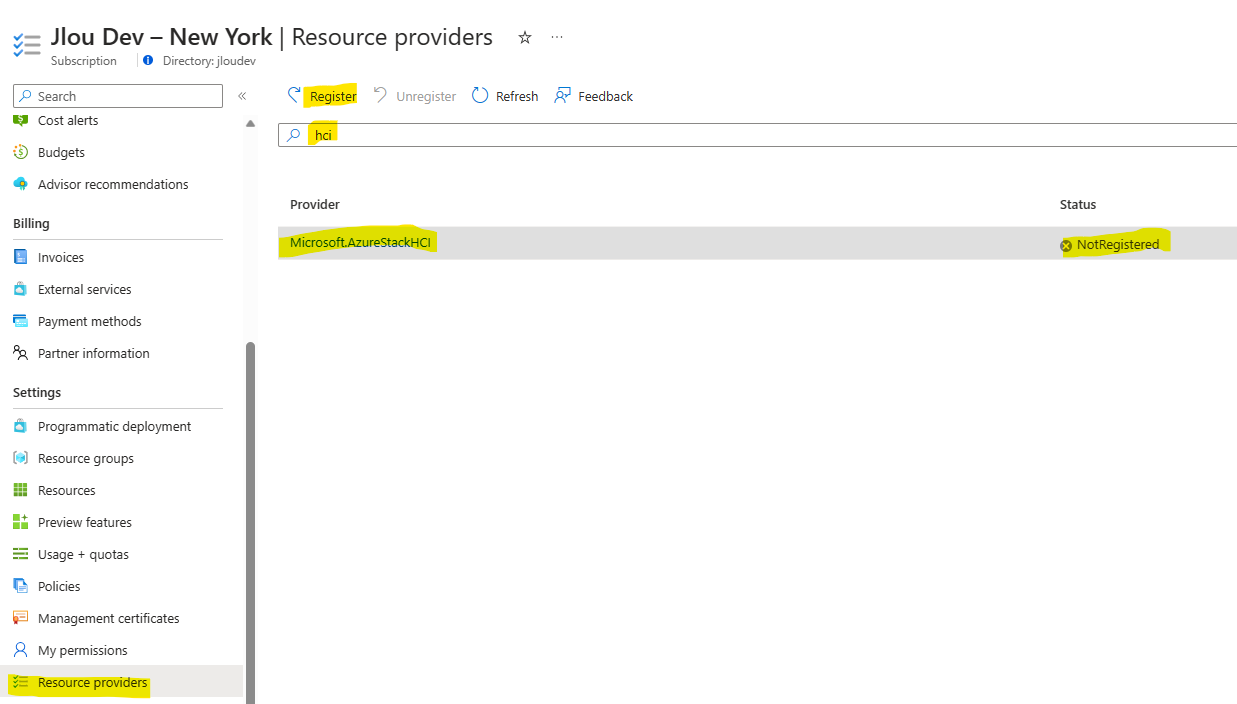Go to Advisor recommendations

(x=113, y=184)
